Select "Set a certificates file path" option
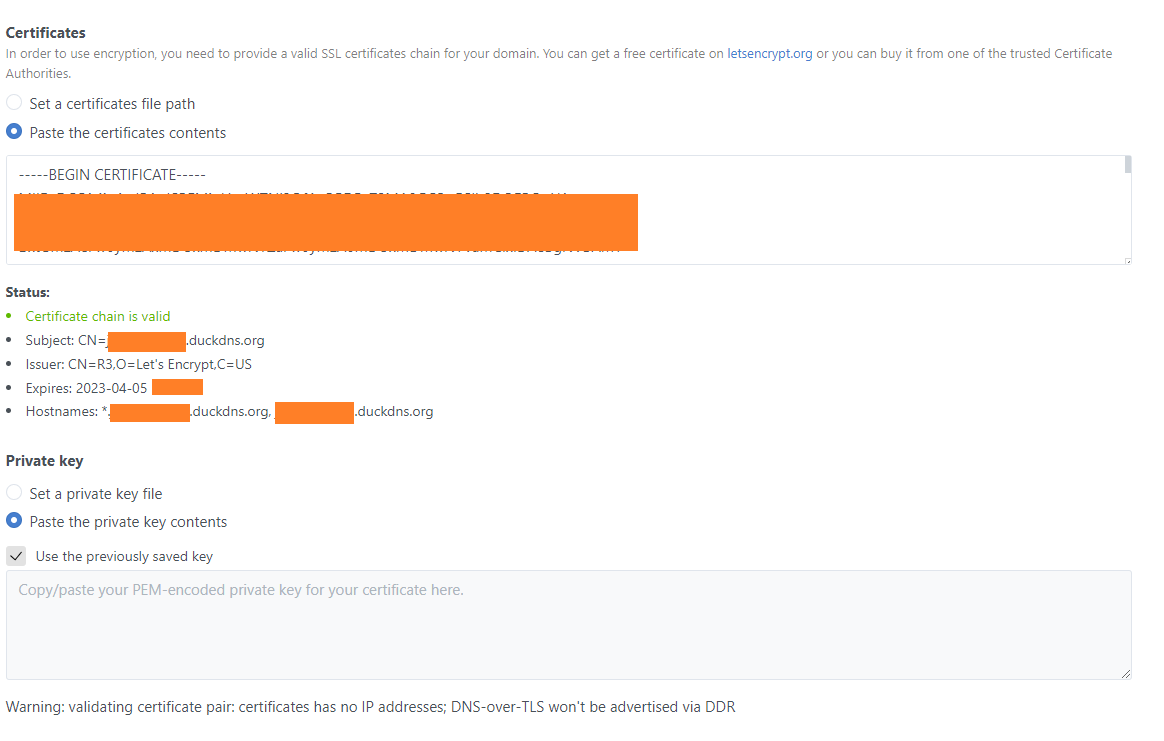The width and height of the screenshot is (1164, 741). point(13,101)
